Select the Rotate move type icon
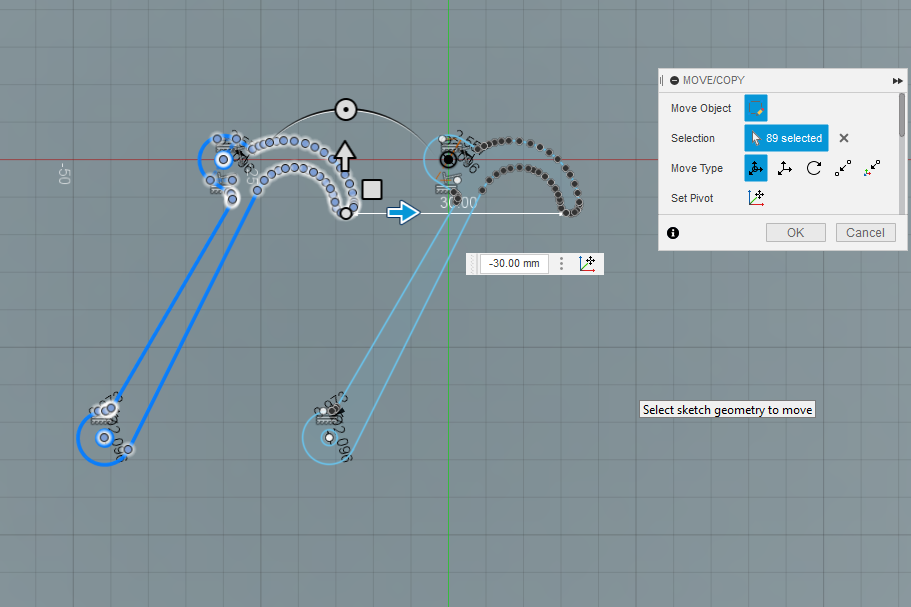Screen dimensions: 911x607 point(814,168)
